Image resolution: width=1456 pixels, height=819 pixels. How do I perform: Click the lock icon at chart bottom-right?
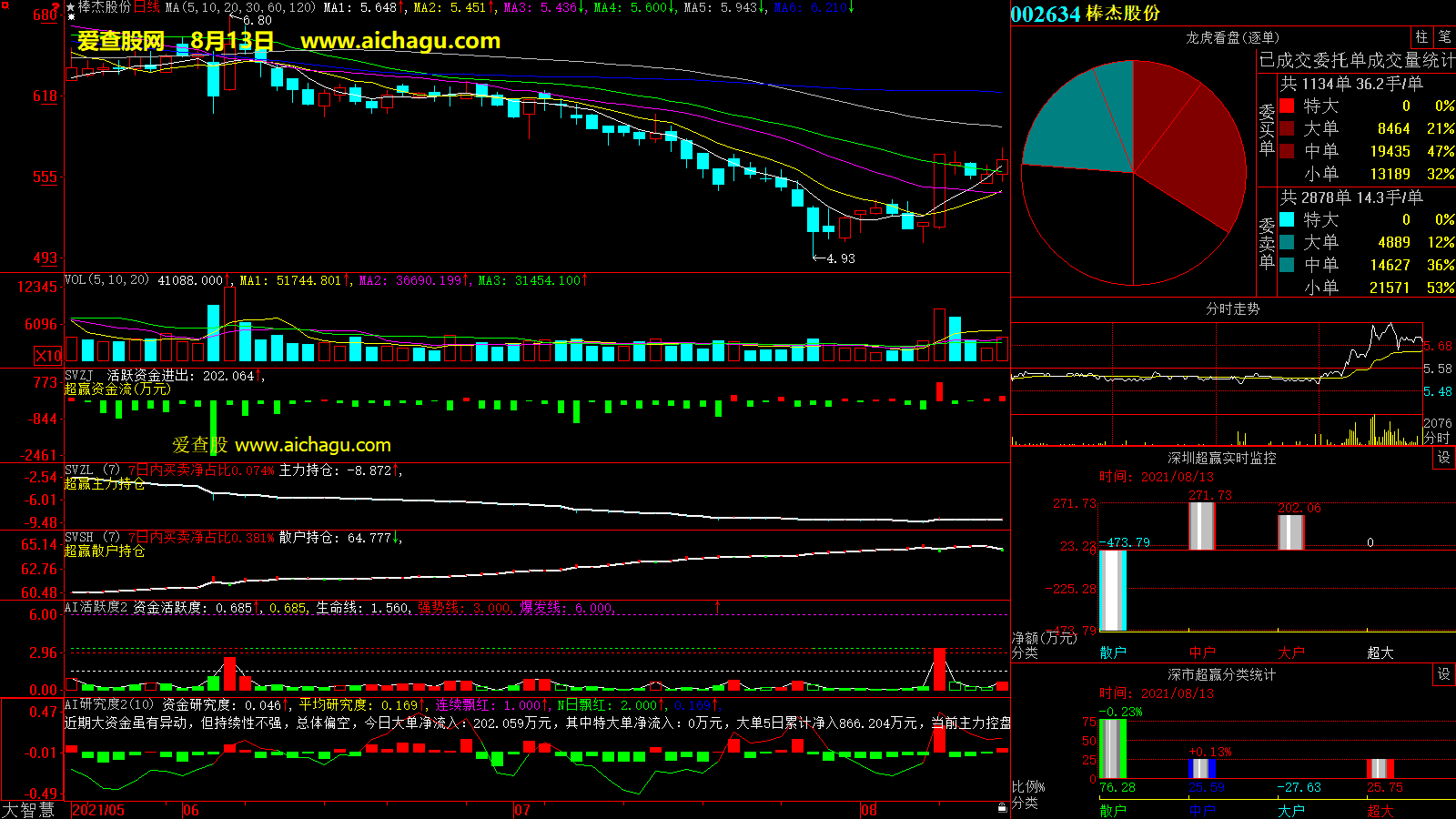(1002, 807)
